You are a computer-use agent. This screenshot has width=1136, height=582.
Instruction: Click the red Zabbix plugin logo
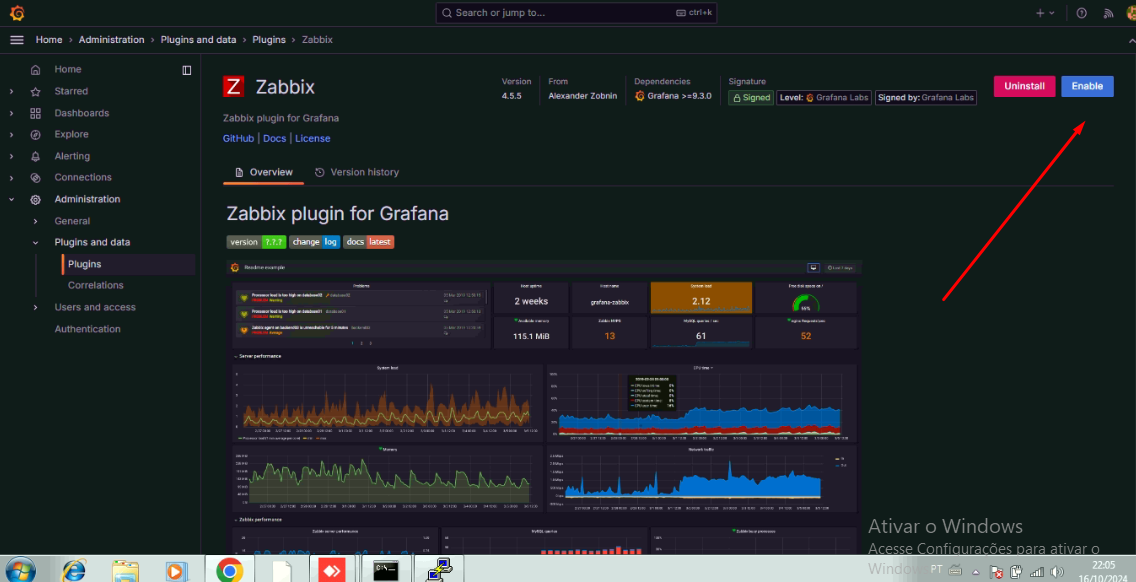point(233,87)
